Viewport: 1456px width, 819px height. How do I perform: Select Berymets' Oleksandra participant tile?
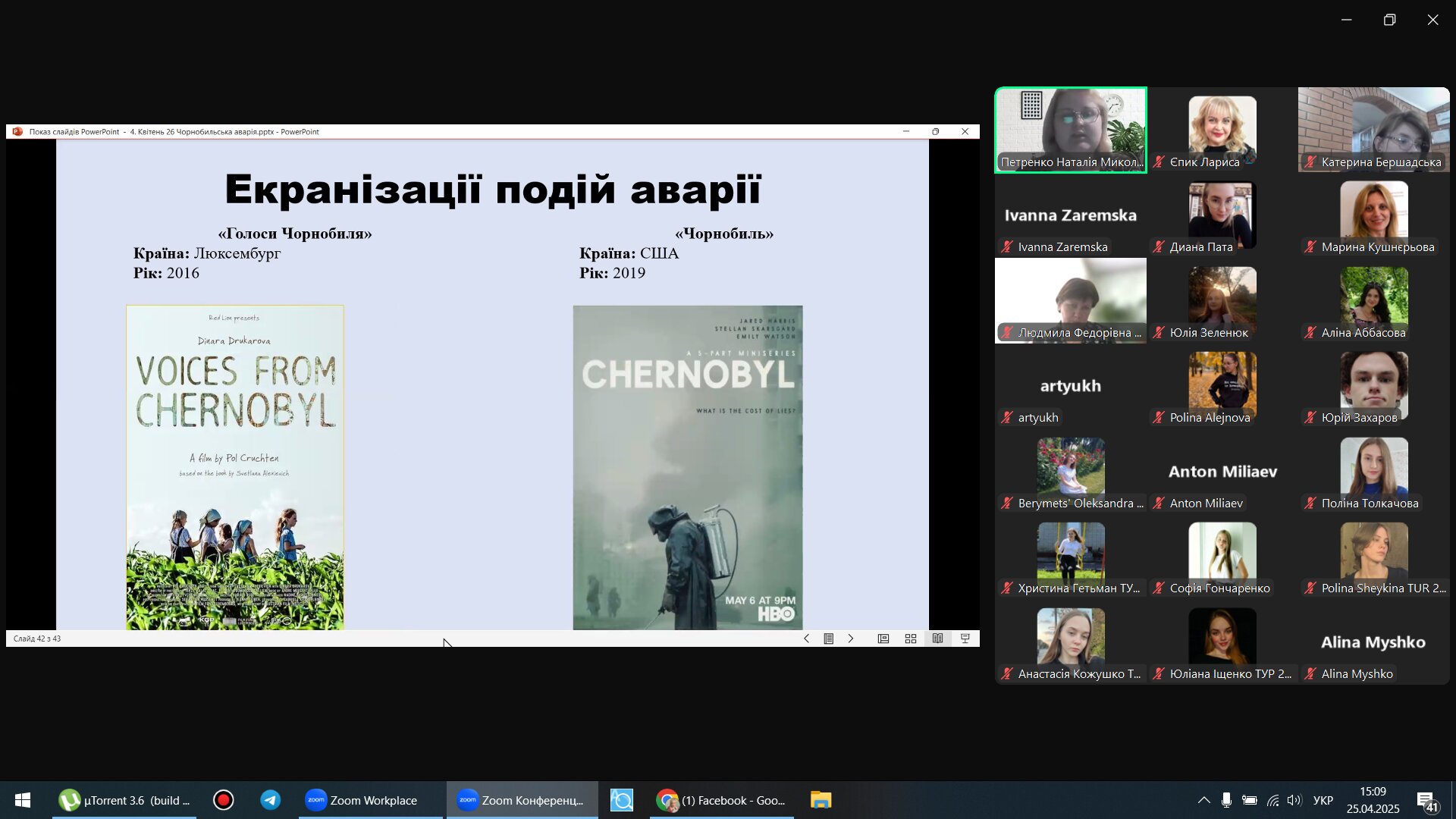[x=1071, y=471]
